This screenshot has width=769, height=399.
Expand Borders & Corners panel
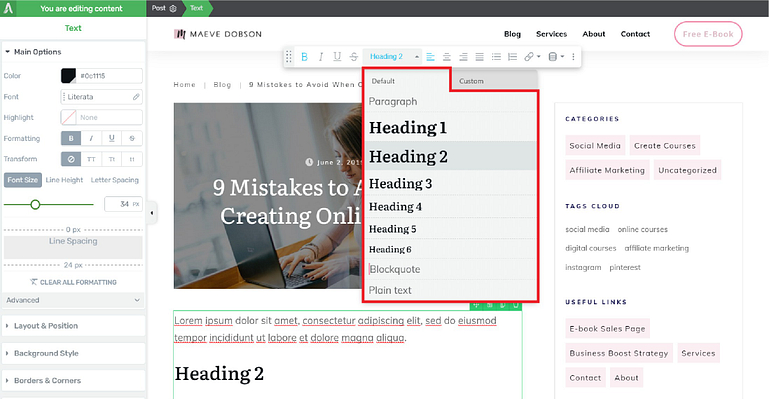point(73,380)
